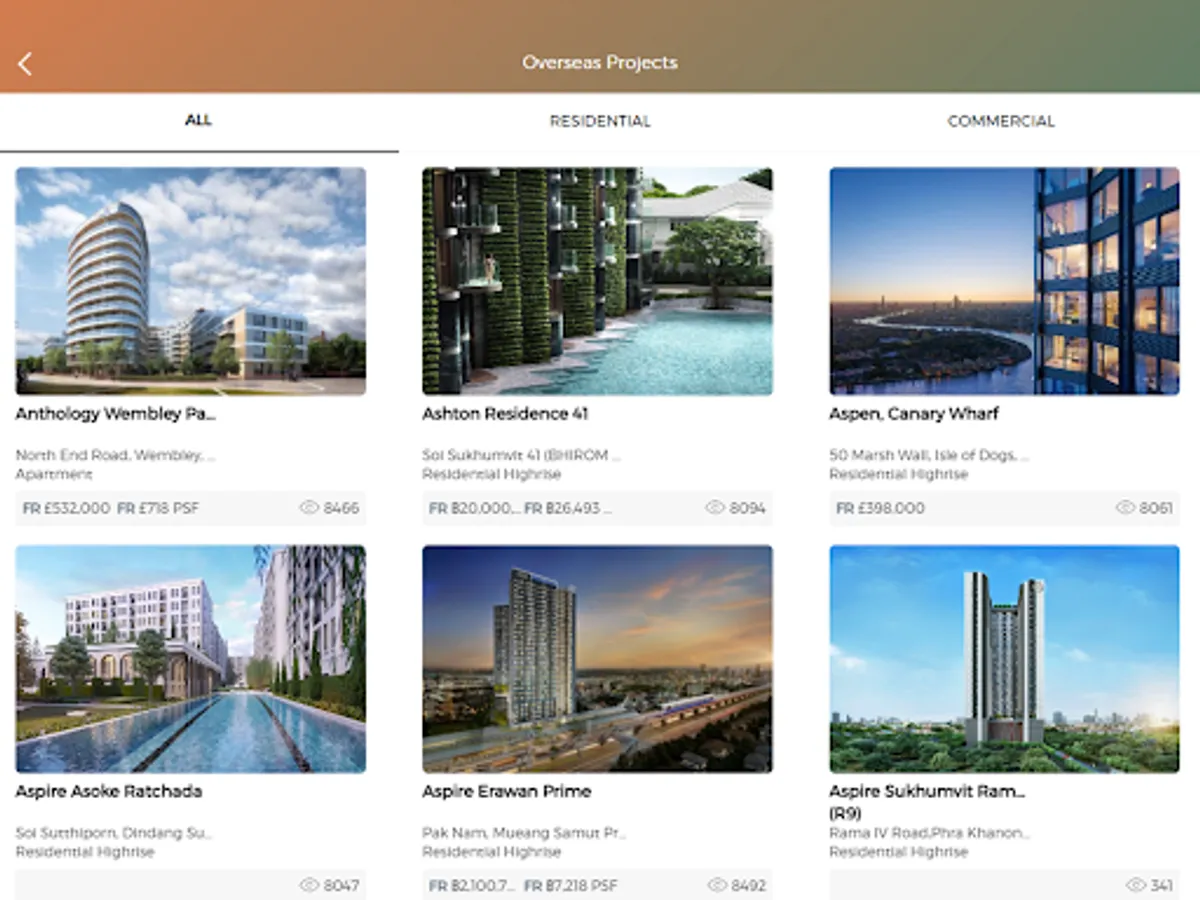Click the Soi Sukhumvit 41 address
Image resolution: width=1200 pixels, height=900 pixels.
[521, 455]
